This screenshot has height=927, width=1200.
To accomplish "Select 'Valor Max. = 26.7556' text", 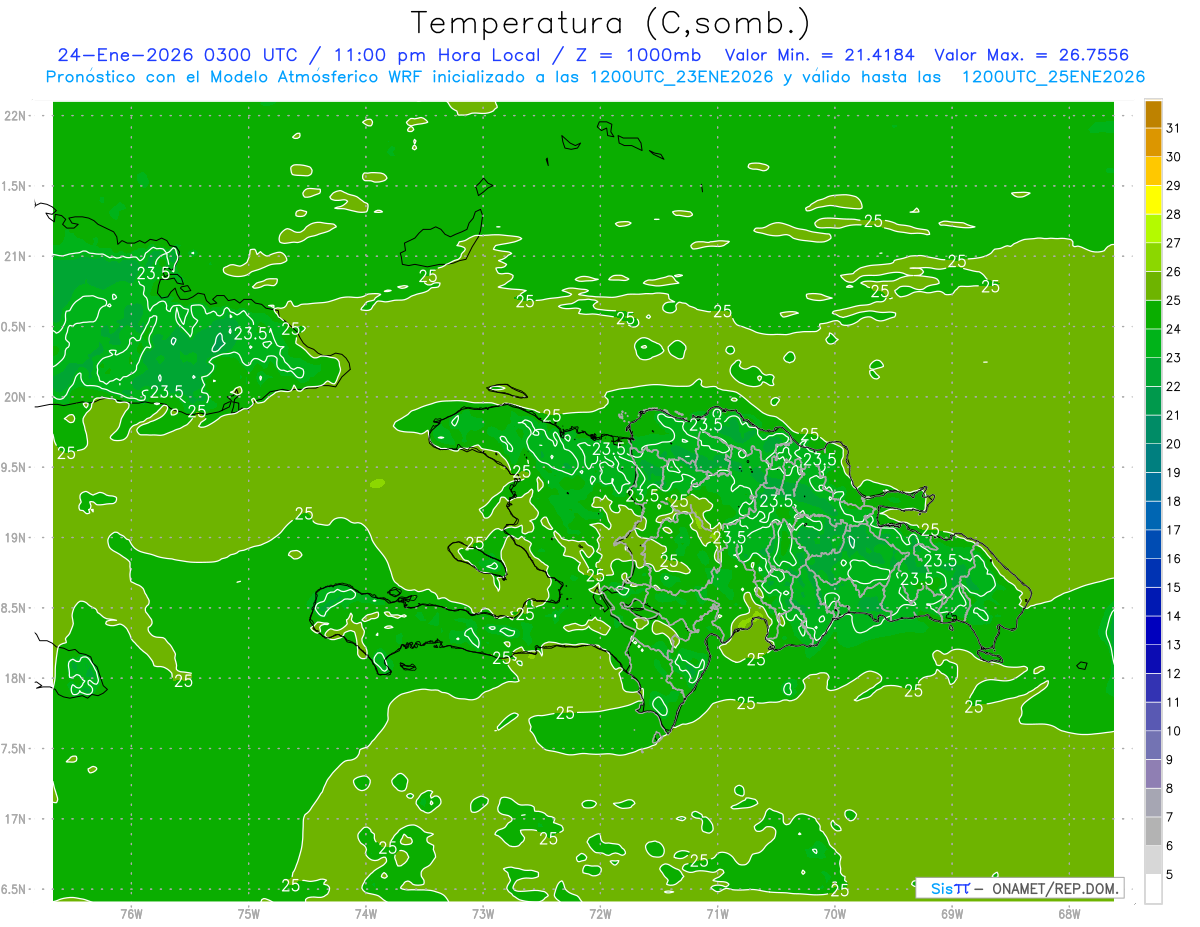I will (1031, 55).
